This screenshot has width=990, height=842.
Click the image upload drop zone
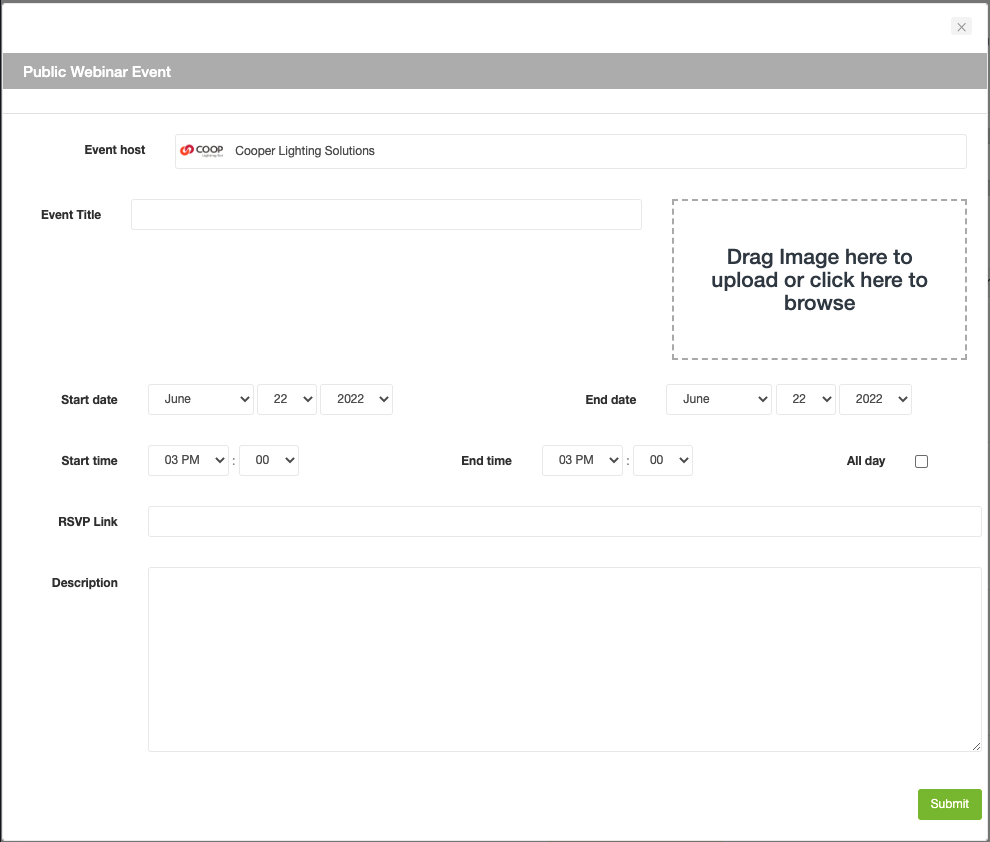coord(819,279)
